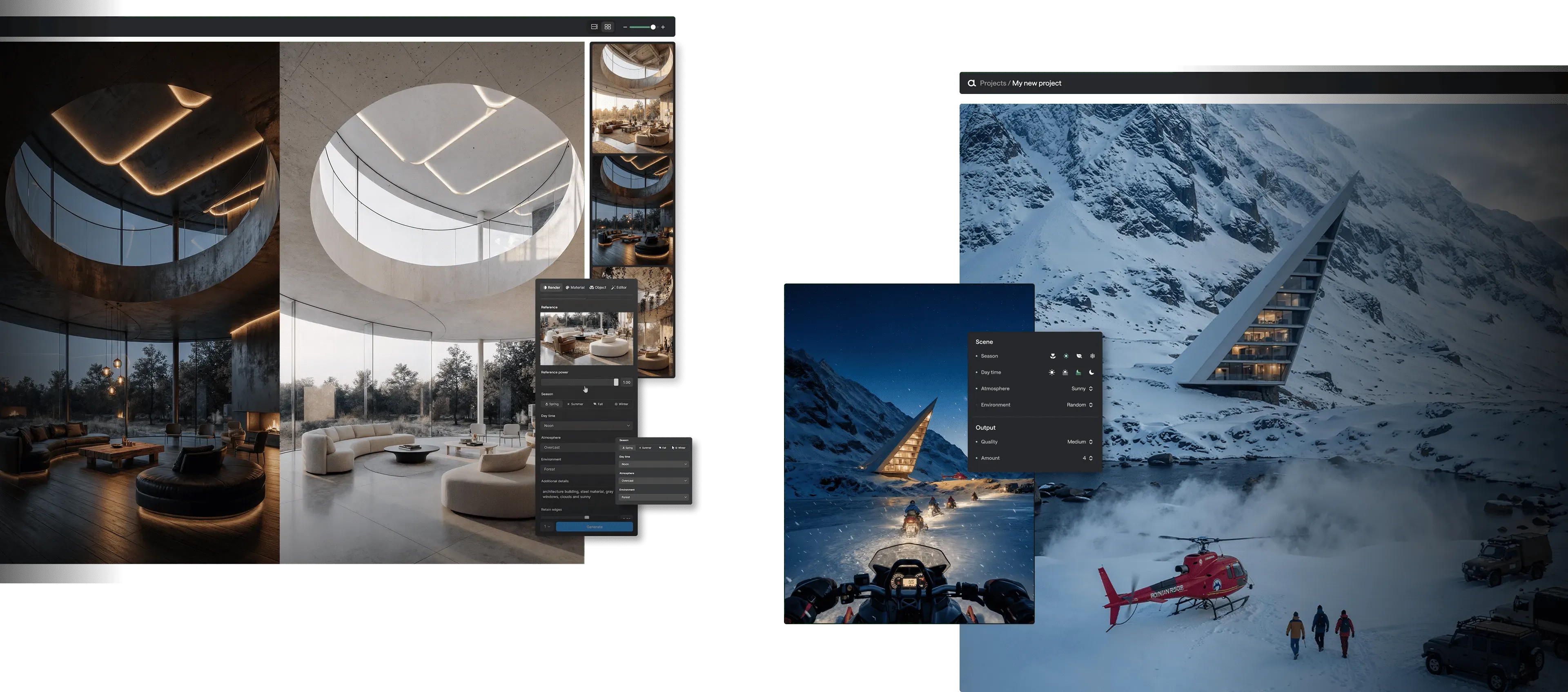Select Summer in the large Render panel
Image resolution: width=1568 pixels, height=692 pixels.
coord(575,404)
